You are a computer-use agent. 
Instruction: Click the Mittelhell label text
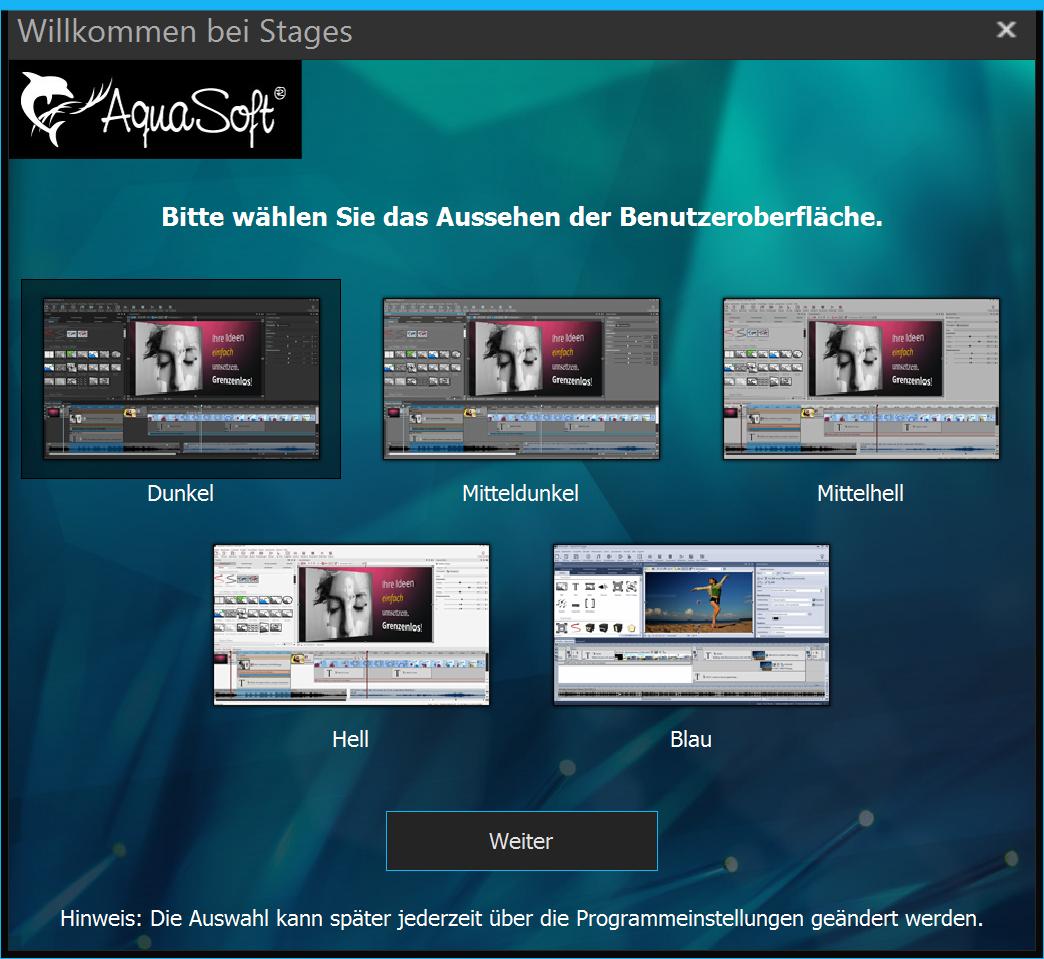860,493
